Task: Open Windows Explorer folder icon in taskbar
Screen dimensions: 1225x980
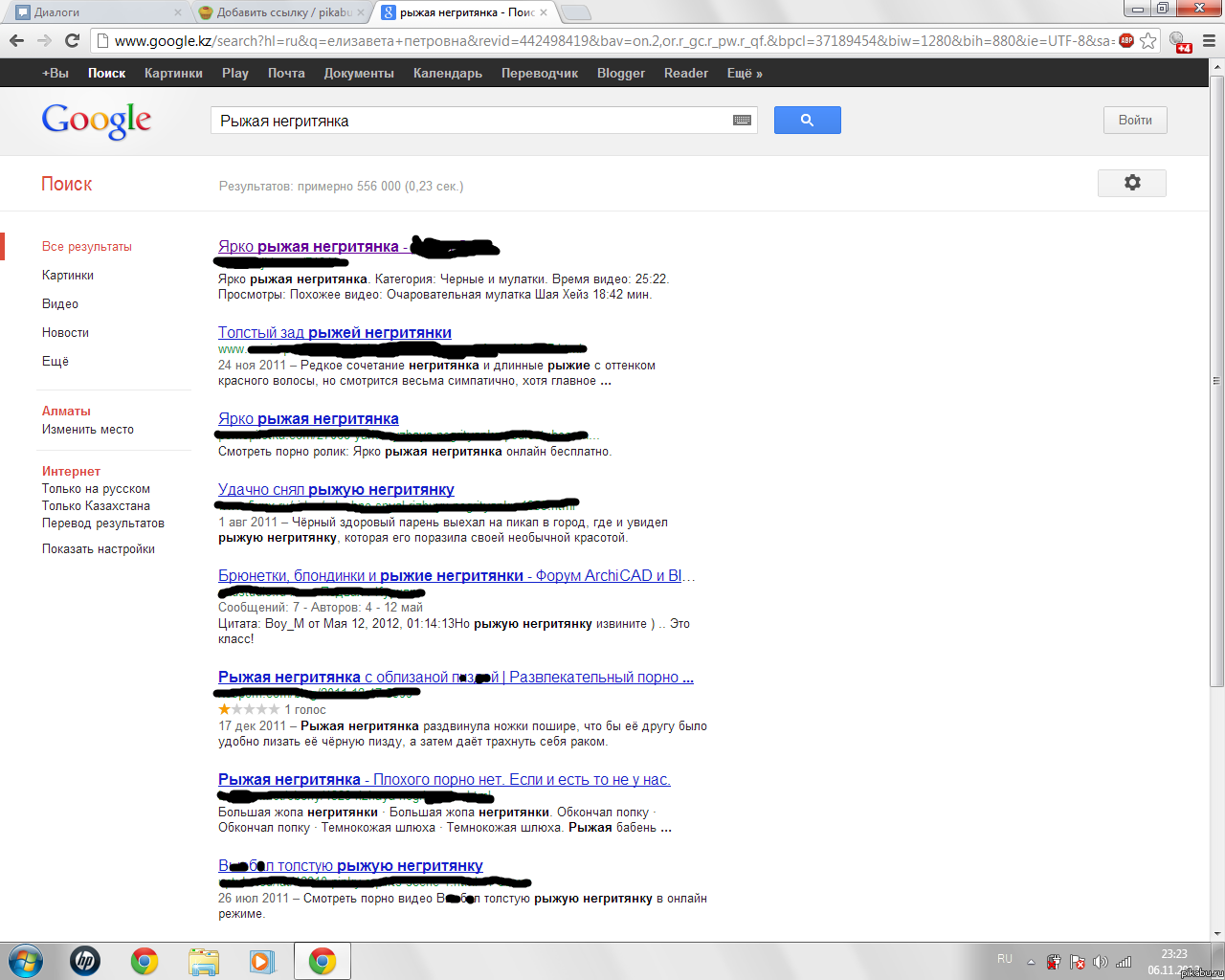Action: click(x=204, y=961)
